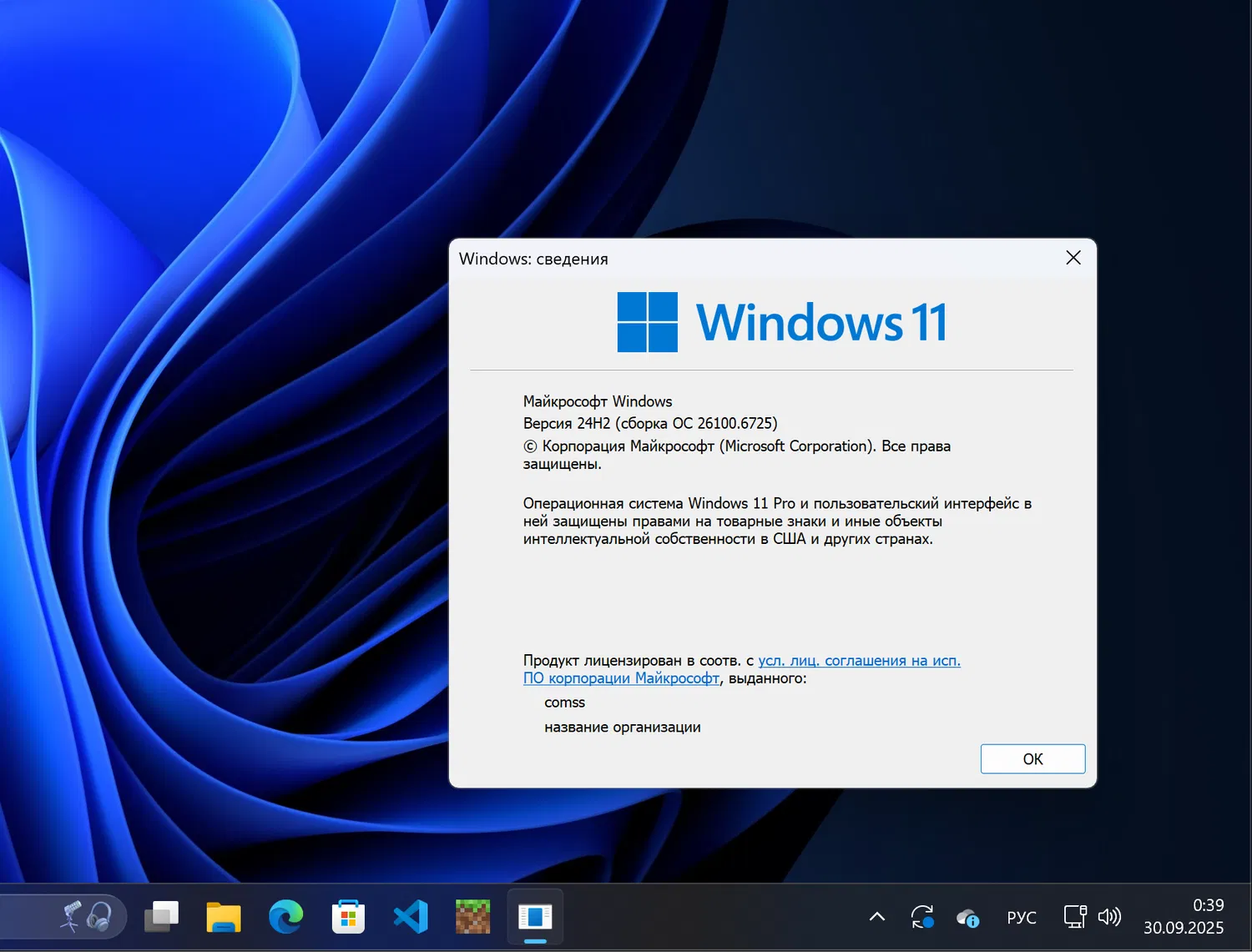This screenshot has height=952, width=1252.
Task: Open the Microsoft license agreement link
Action: [x=859, y=660]
